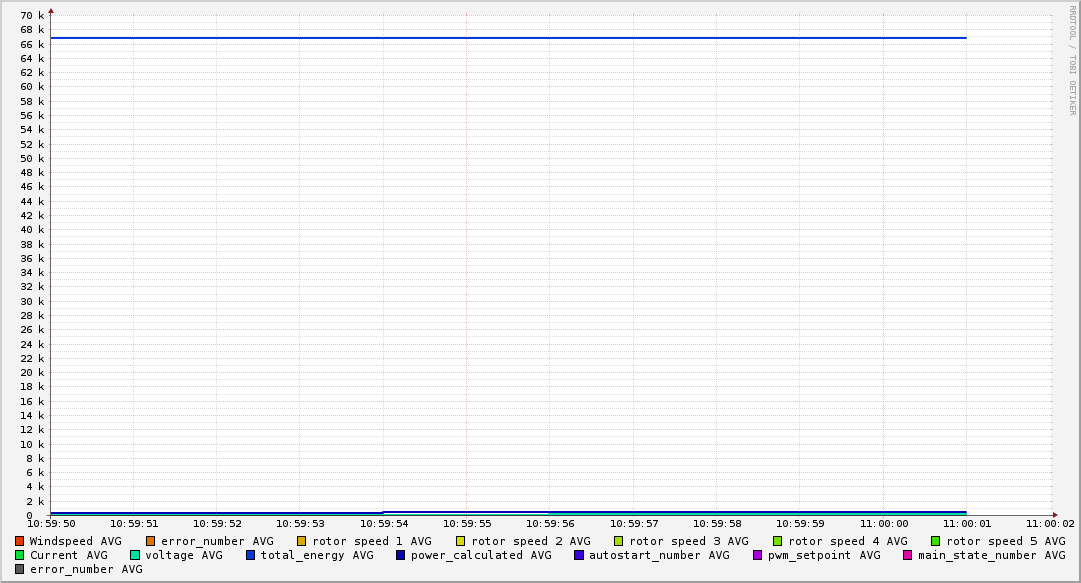Click the 70 k y-axis label
This screenshot has width=1081, height=583.
tap(32, 16)
